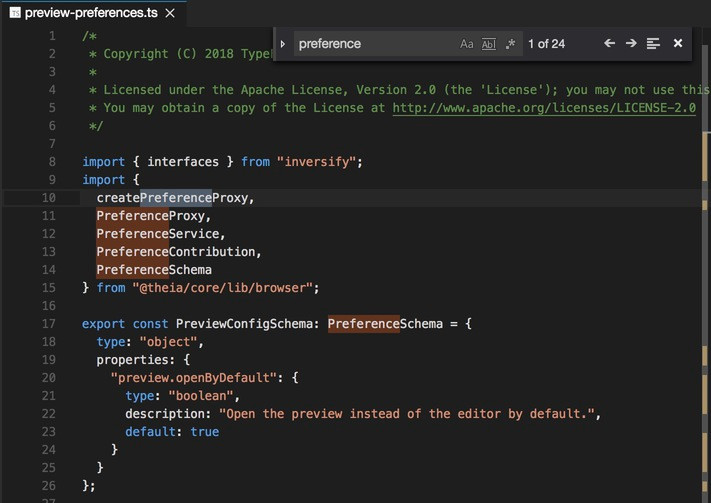Go to previous match arrow
Viewport: 711px width, 503px height.
(x=609, y=43)
